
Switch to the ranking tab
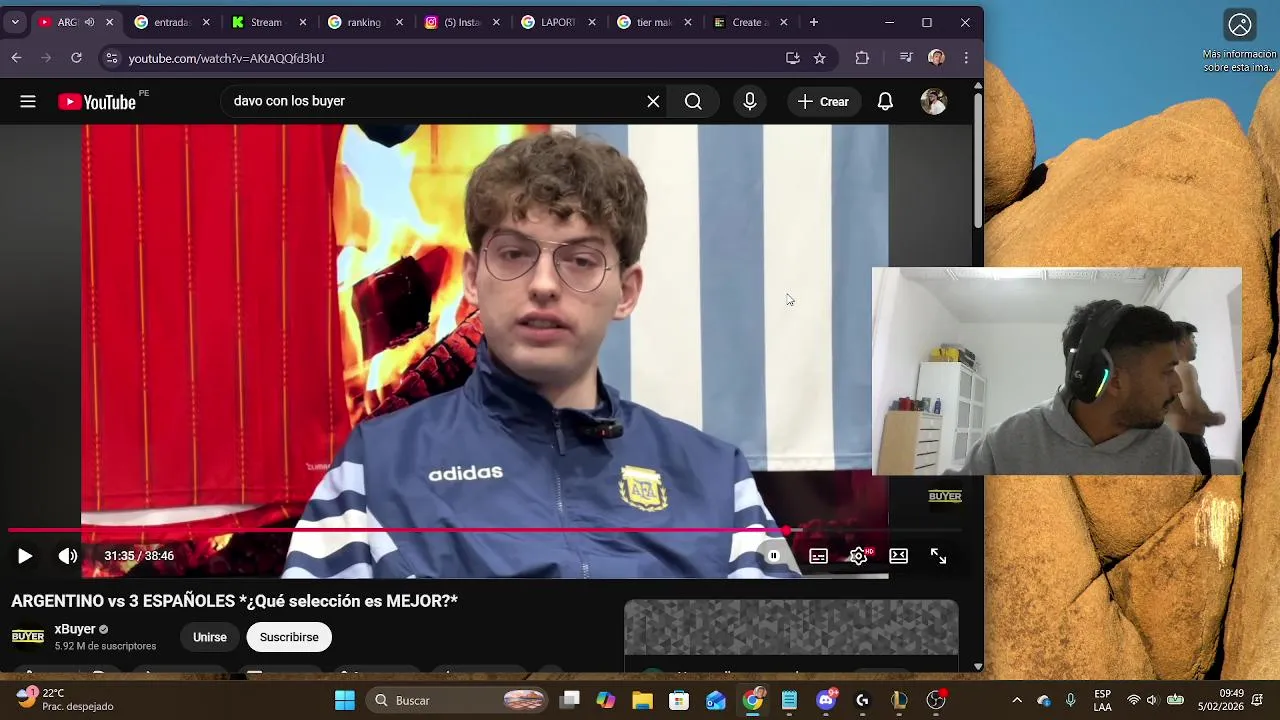[x=364, y=22]
